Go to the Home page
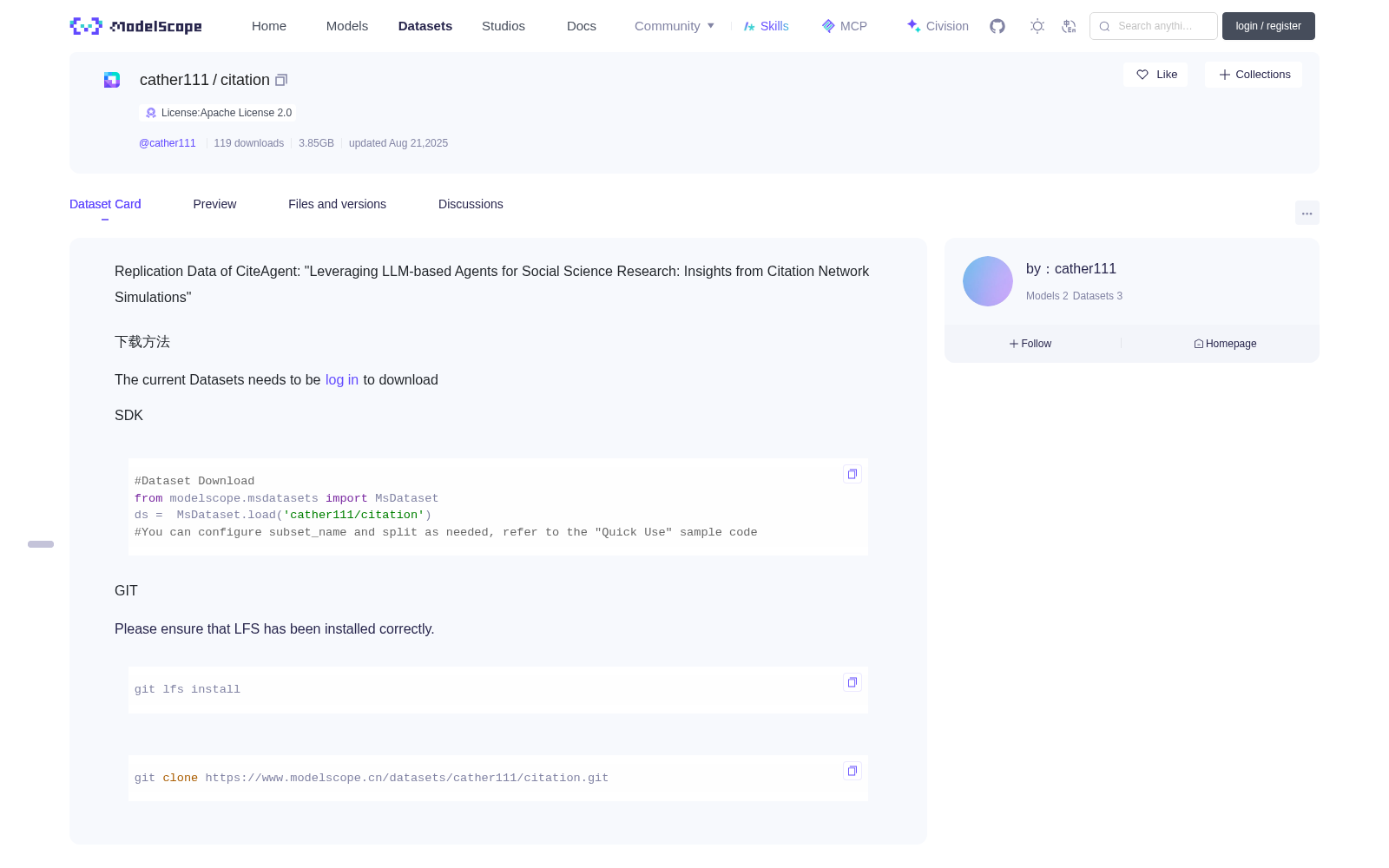This screenshot has width=1389, height=868. (x=269, y=26)
